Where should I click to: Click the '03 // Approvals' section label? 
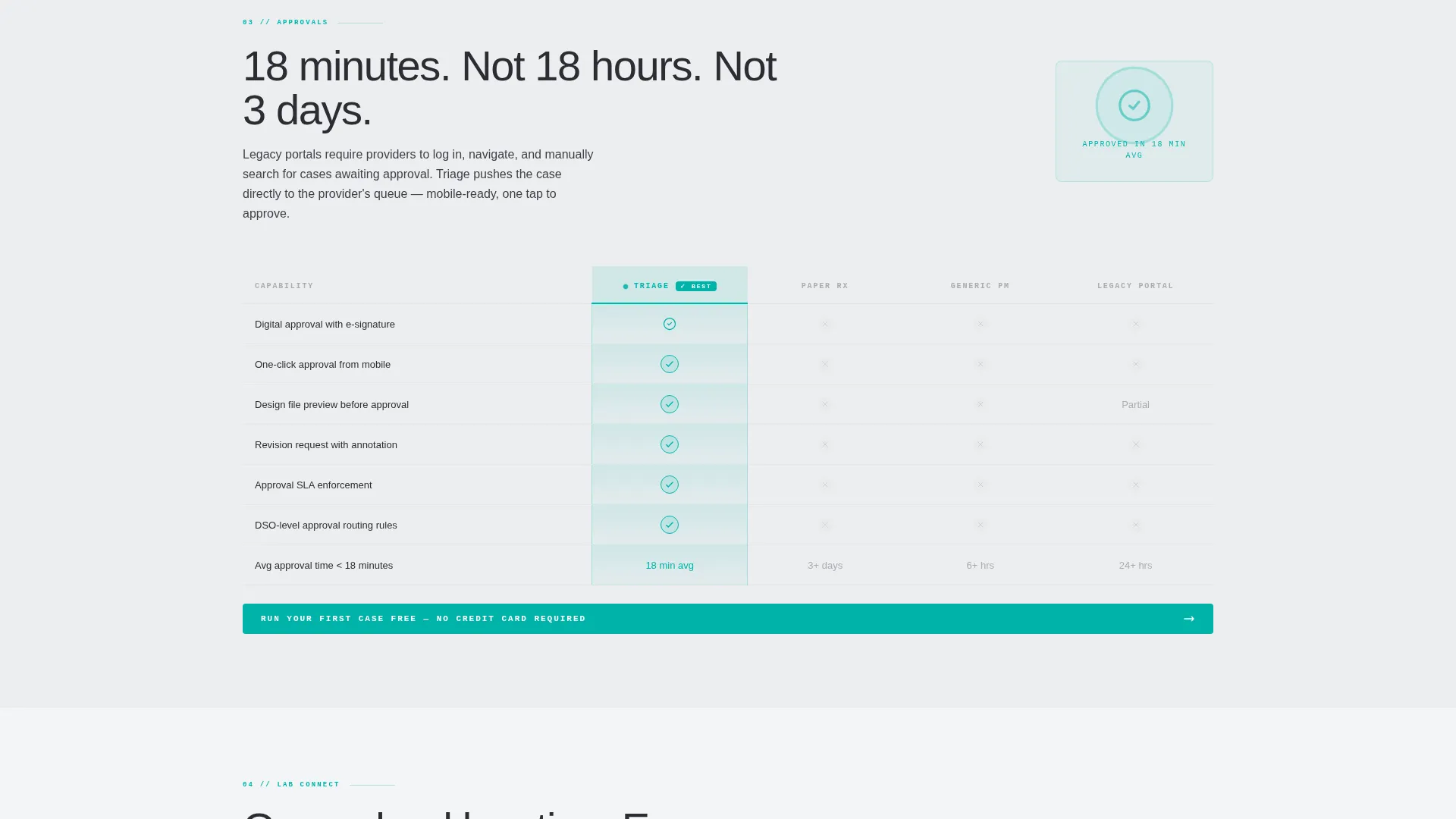pos(285,23)
